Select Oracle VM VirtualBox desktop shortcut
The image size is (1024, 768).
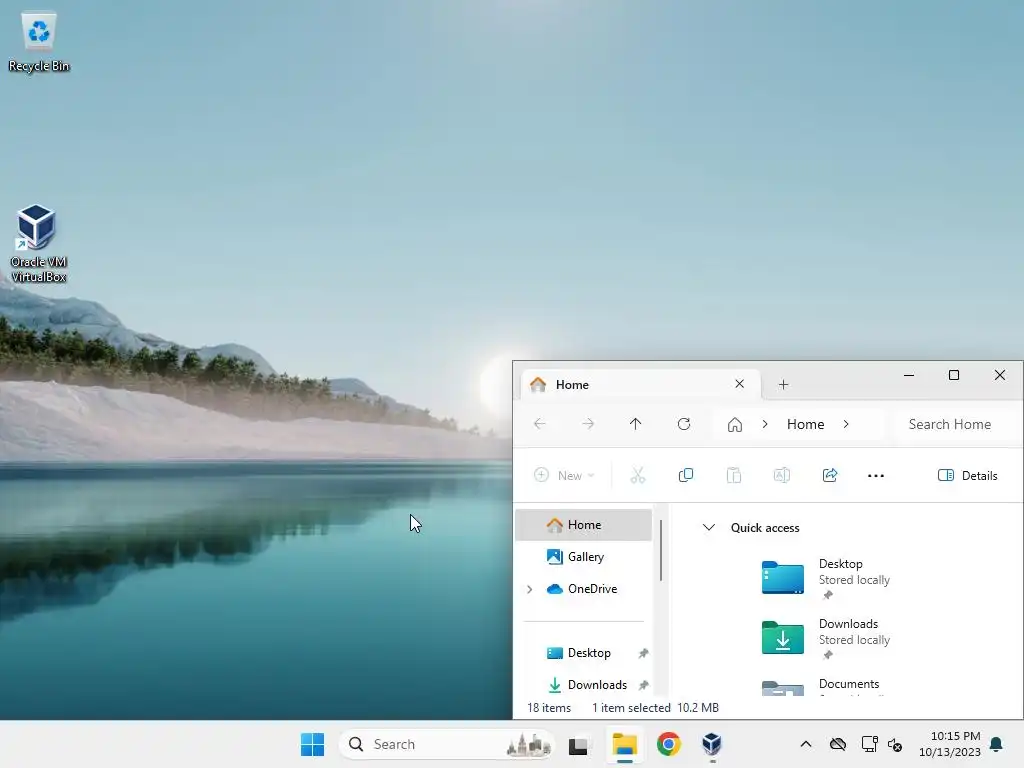click(x=39, y=243)
